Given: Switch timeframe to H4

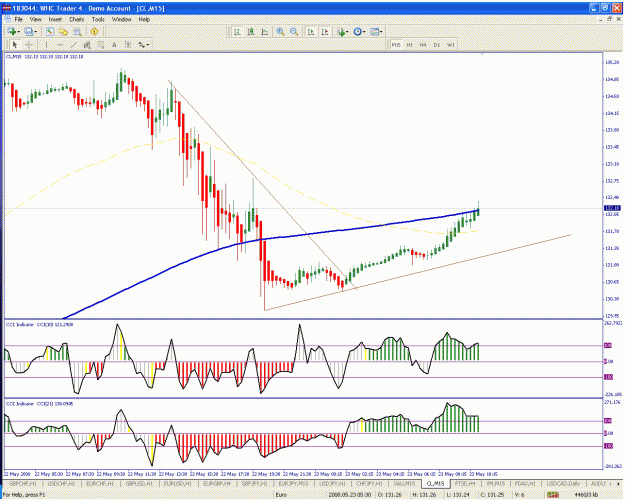Looking at the screenshot, I should [423, 45].
